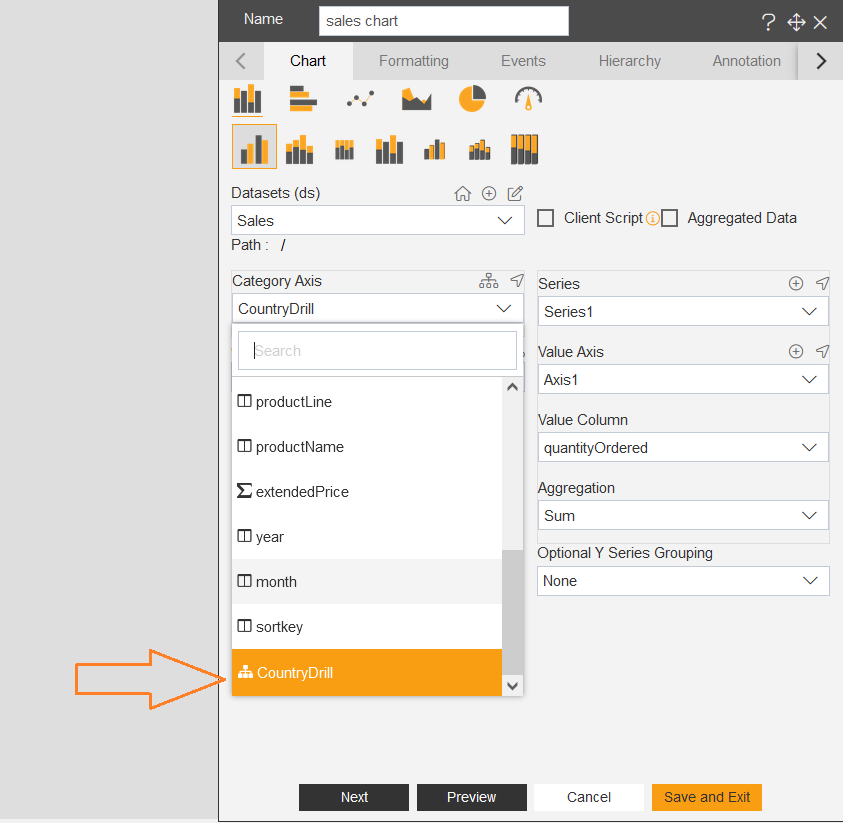Switch to the Formatting tab

coord(413,61)
